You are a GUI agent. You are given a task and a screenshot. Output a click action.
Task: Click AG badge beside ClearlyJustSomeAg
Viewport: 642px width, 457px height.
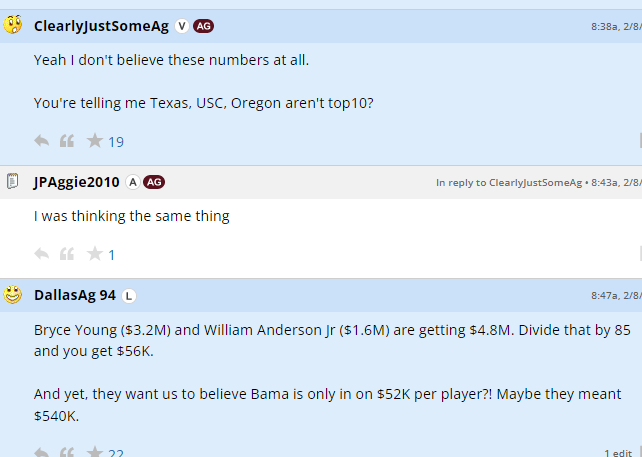[x=203, y=26]
